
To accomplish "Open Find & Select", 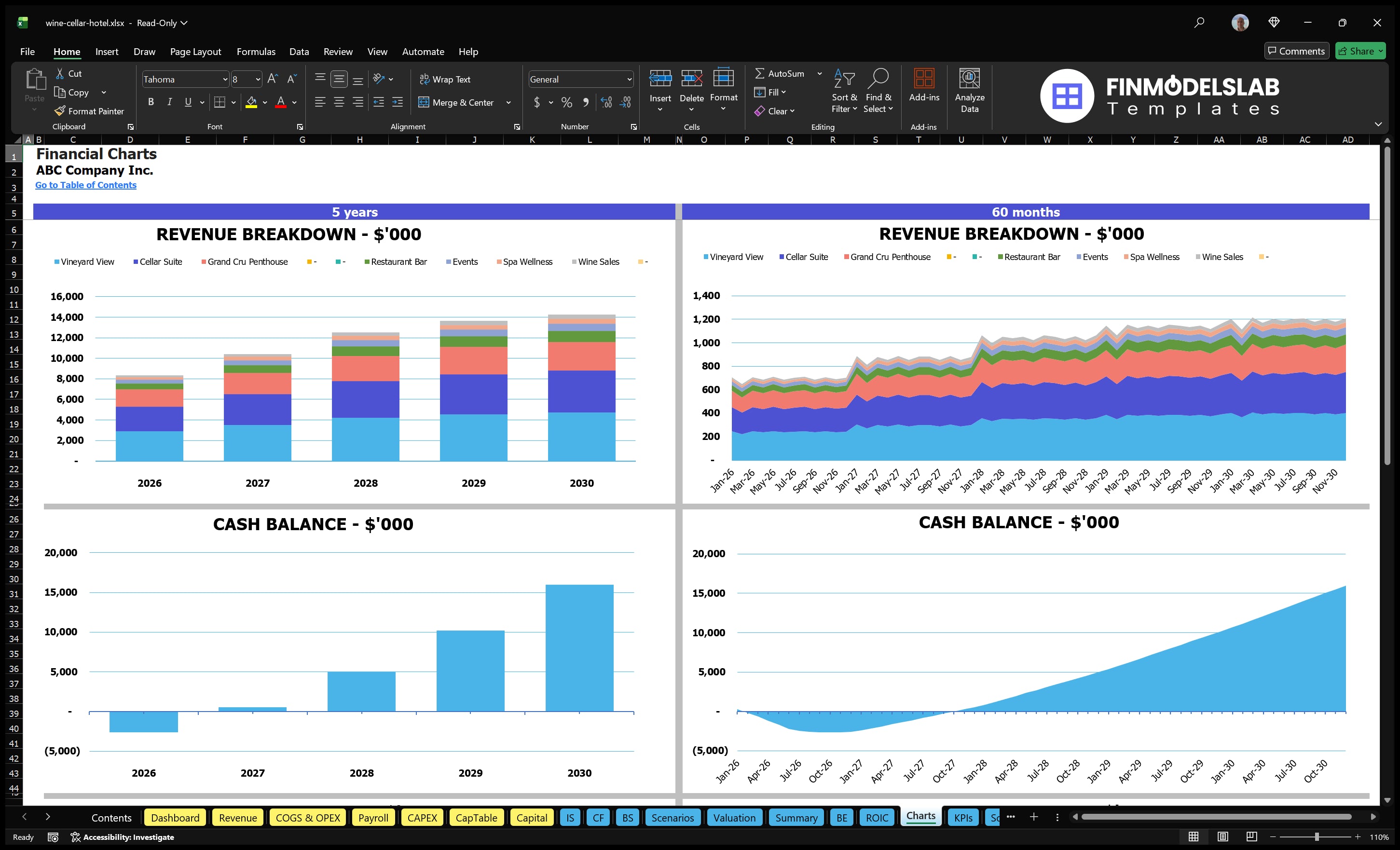I will coord(878,91).
